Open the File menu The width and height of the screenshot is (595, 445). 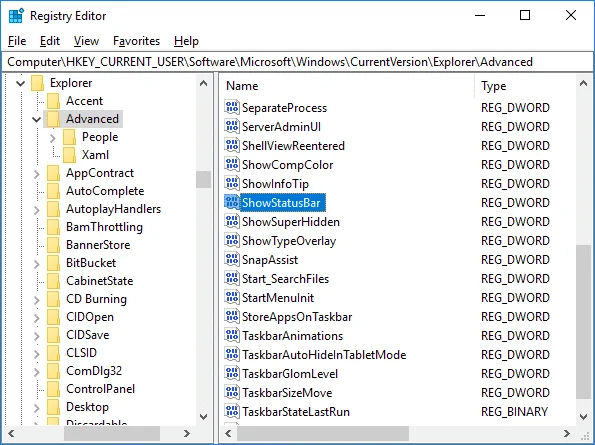click(x=17, y=41)
